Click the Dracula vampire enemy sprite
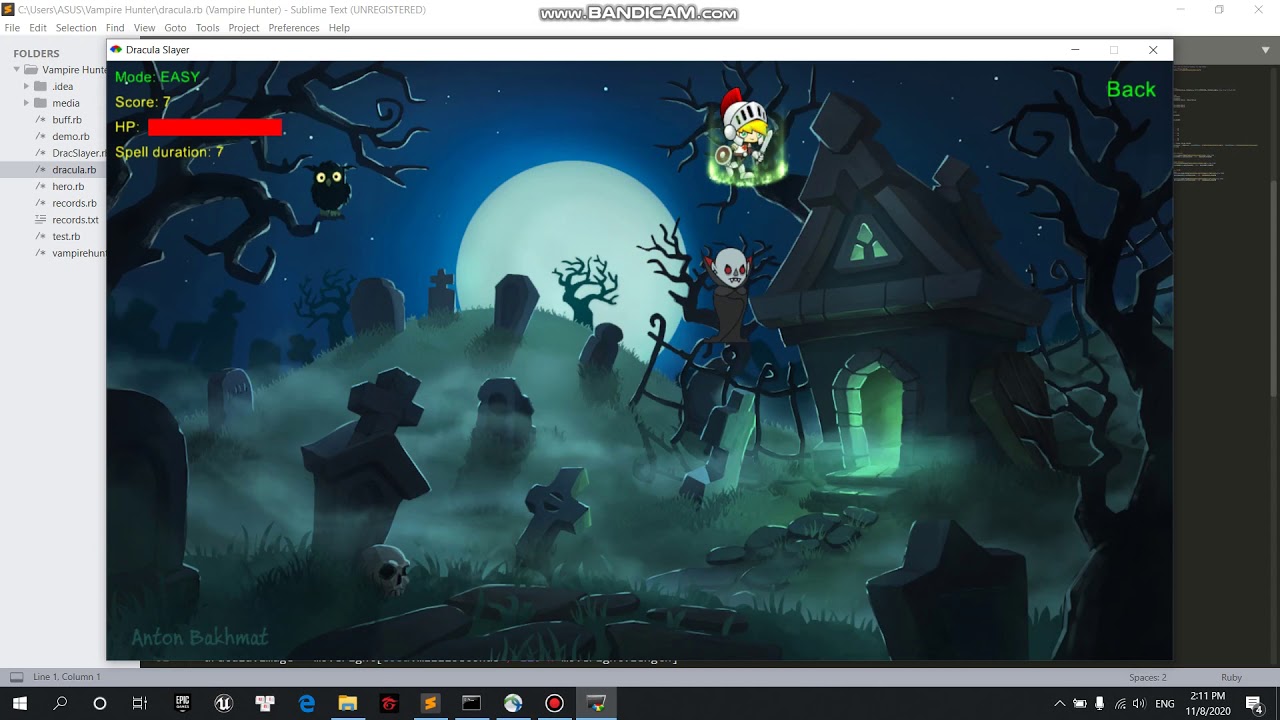Viewport: 1280px width, 720px height. click(x=731, y=295)
